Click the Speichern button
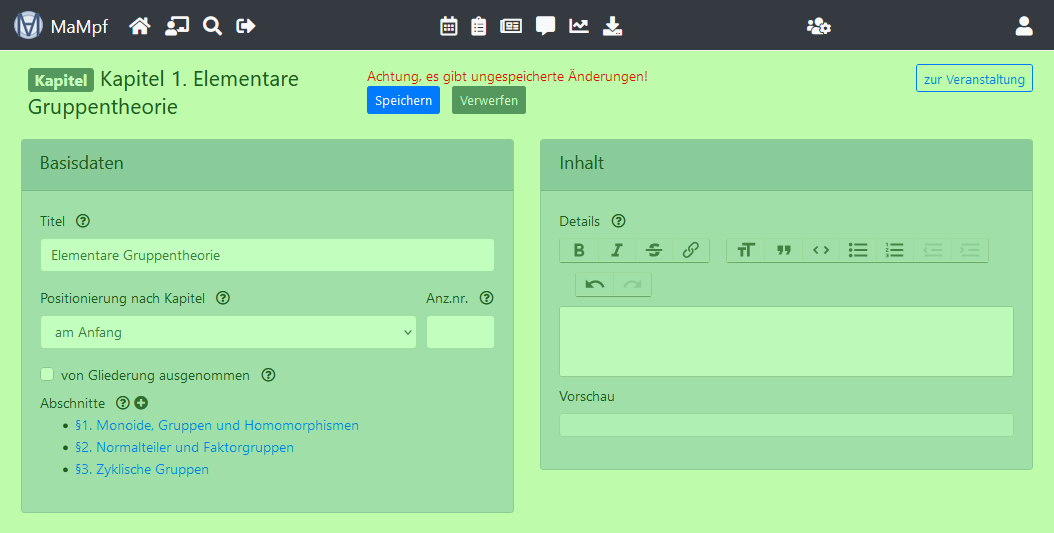The image size is (1054, 533). [x=403, y=100]
